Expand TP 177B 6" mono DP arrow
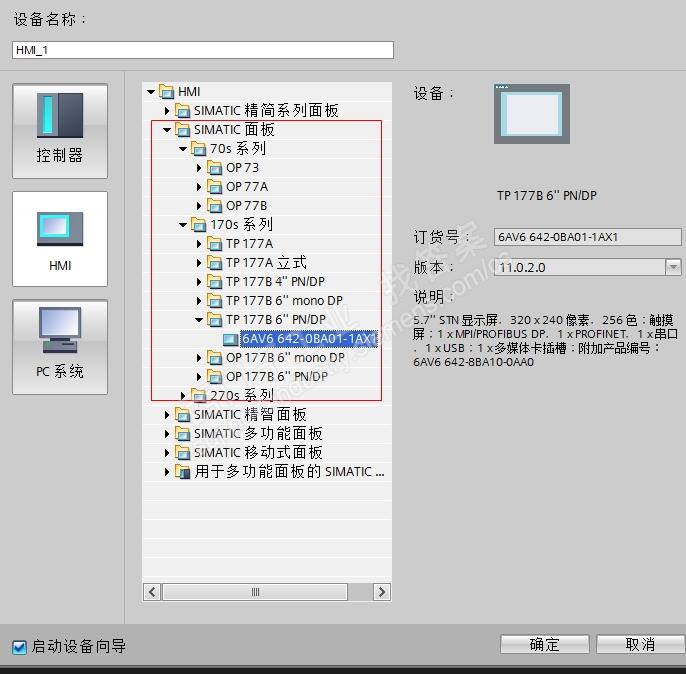This screenshot has width=686, height=674. point(199,301)
